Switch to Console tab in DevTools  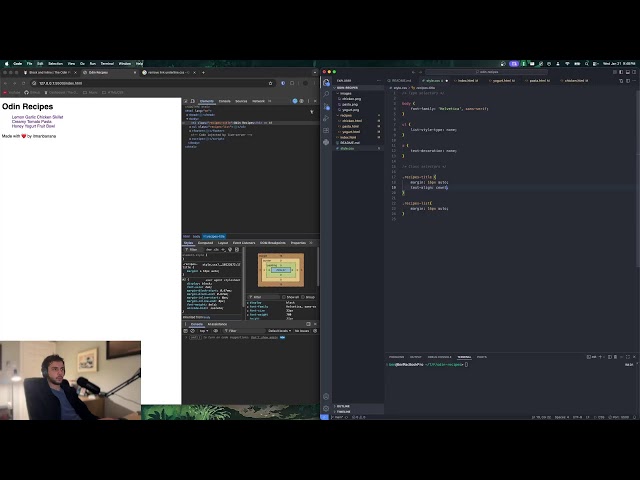[224, 101]
